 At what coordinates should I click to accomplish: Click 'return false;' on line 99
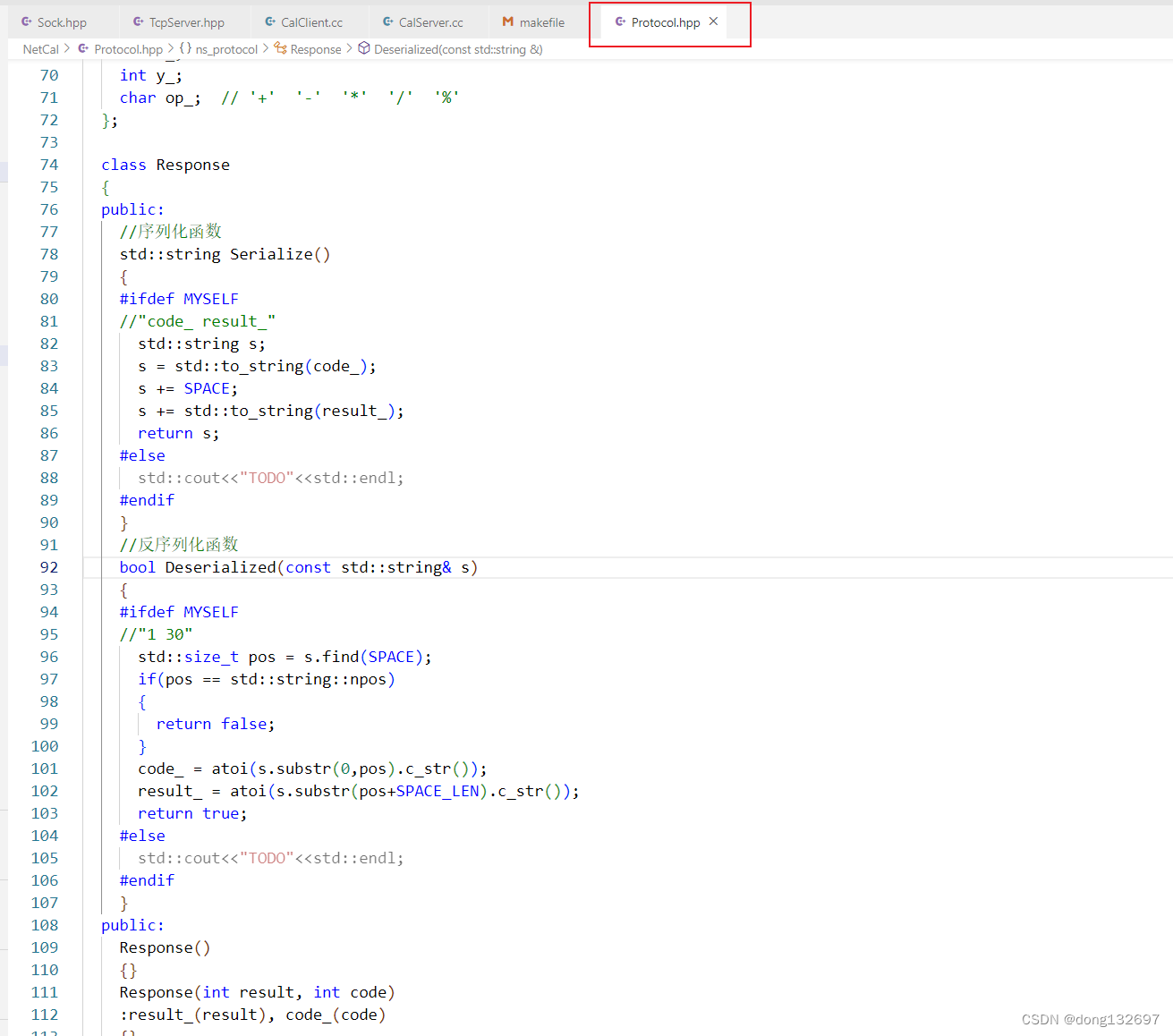(x=216, y=724)
